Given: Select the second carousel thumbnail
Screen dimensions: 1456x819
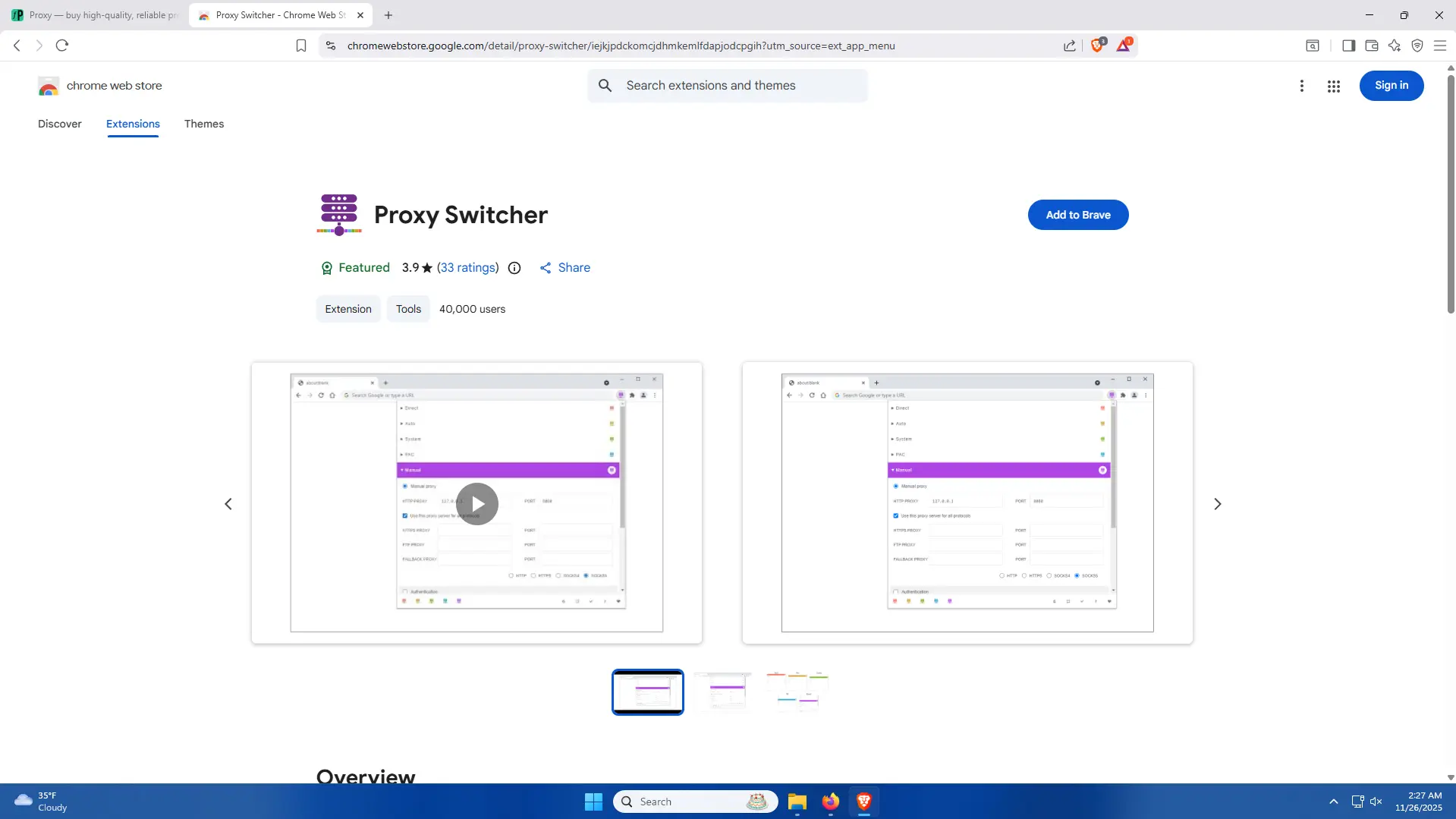Looking at the screenshot, I should [722, 692].
